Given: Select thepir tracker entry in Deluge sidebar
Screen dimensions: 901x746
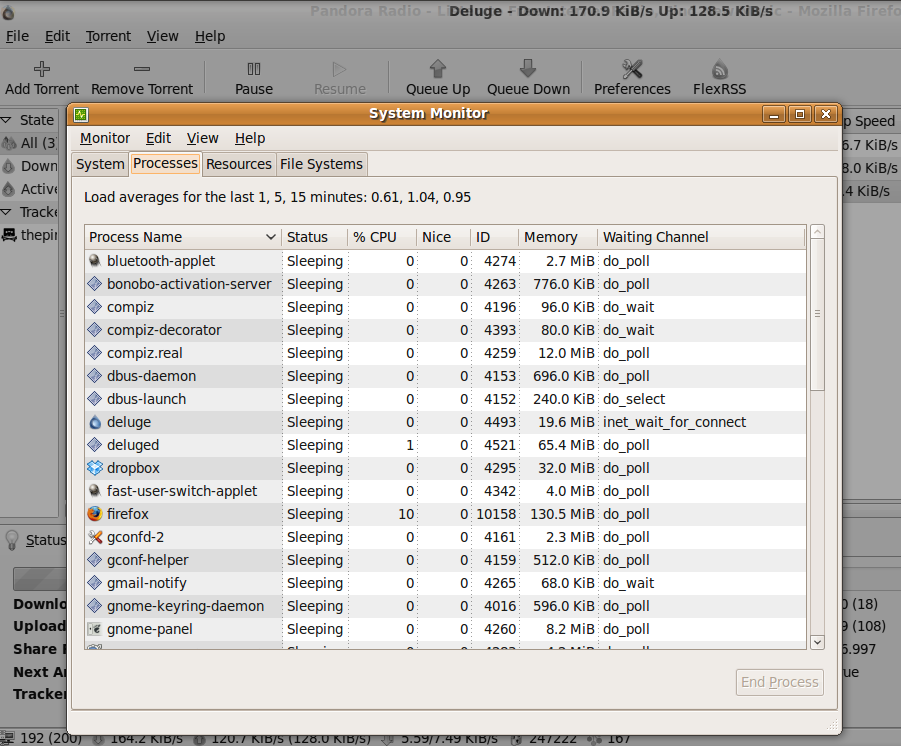Looking at the screenshot, I should [30, 235].
